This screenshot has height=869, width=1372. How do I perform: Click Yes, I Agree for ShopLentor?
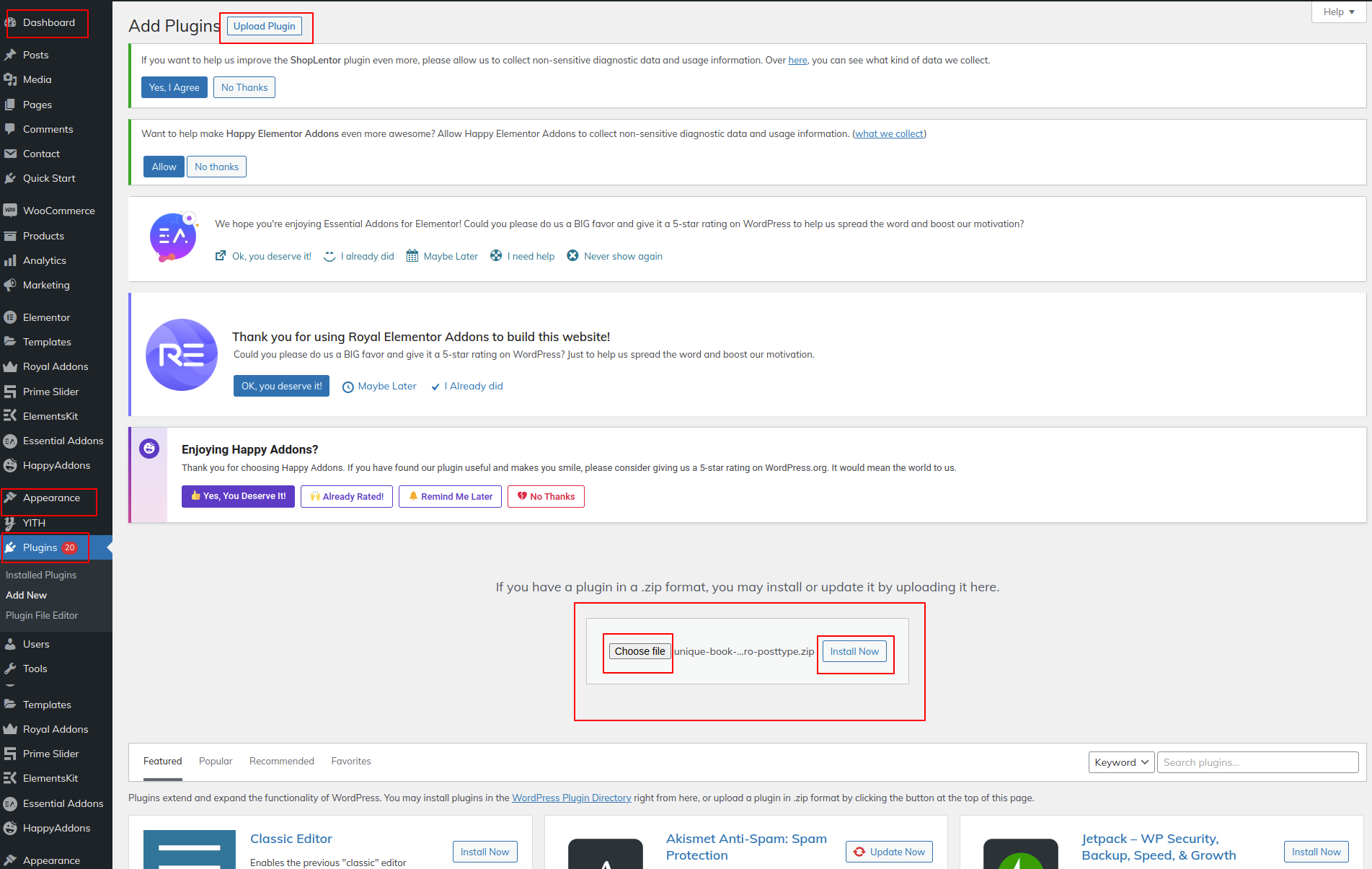pyautogui.click(x=174, y=87)
